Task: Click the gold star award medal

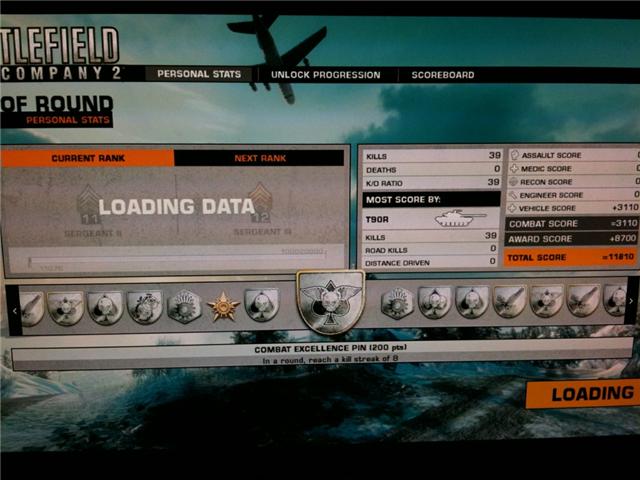Action: (x=222, y=306)
